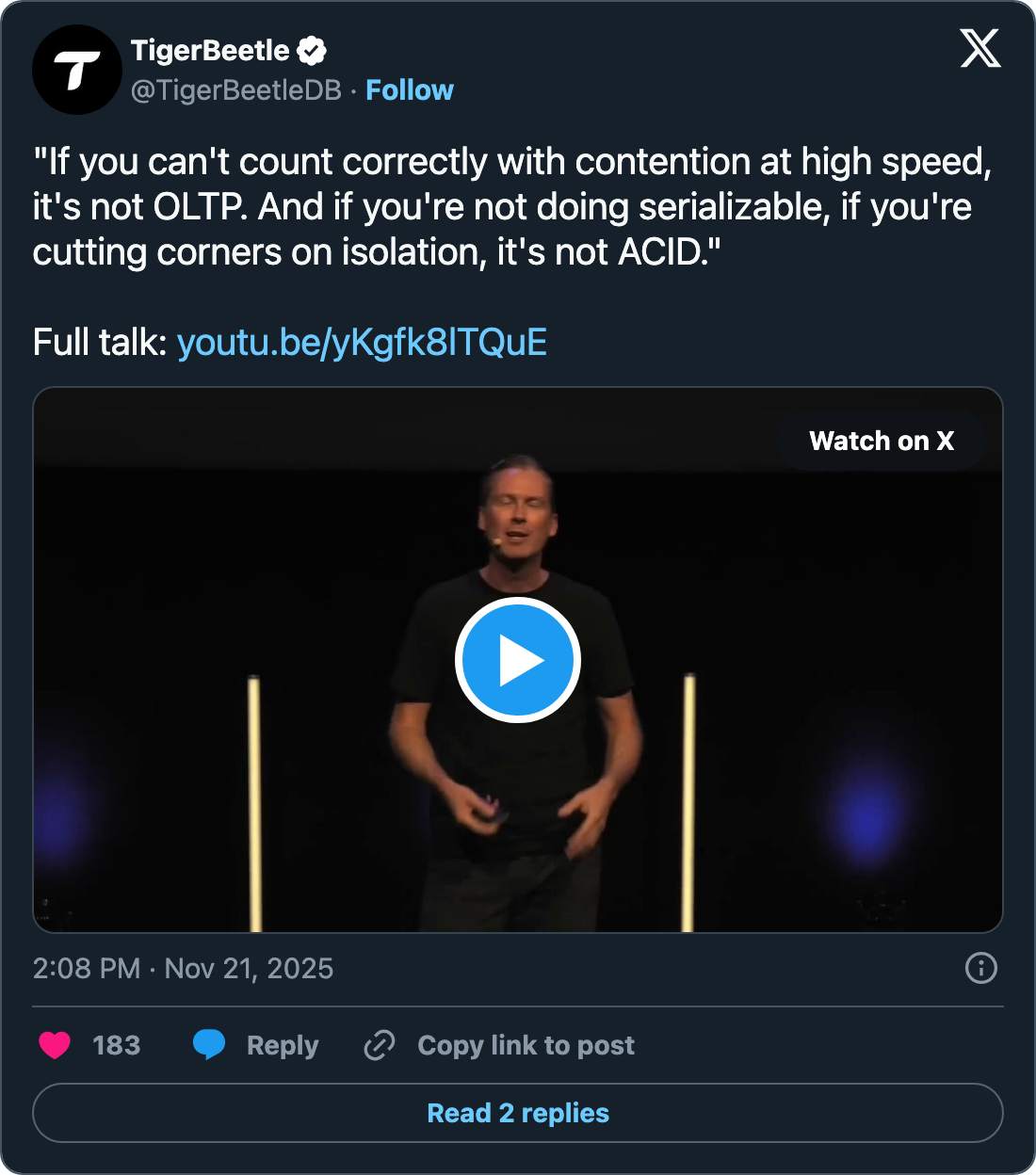The width and height of the screenshot is (1036, 1175).
Task: Play the embedded video
Action: [518, 660]
